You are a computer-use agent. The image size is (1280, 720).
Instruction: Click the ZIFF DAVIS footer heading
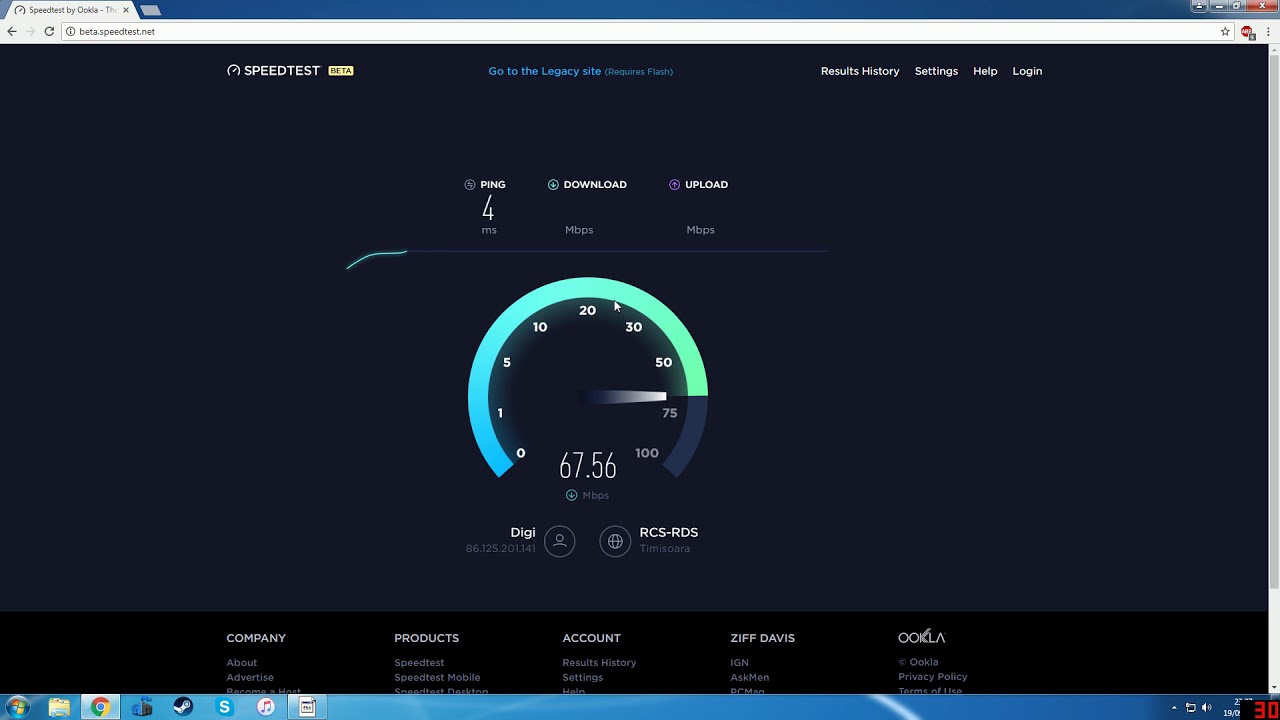pyautogui.click(x=762, y=638)
